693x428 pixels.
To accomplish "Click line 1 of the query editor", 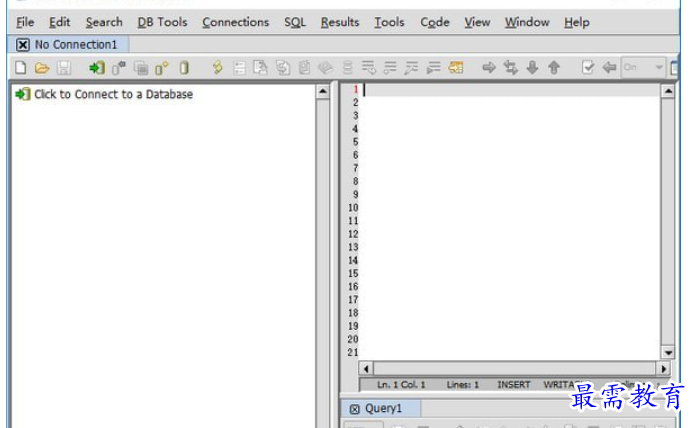I will pyautogui.click(x=510, y=90).
